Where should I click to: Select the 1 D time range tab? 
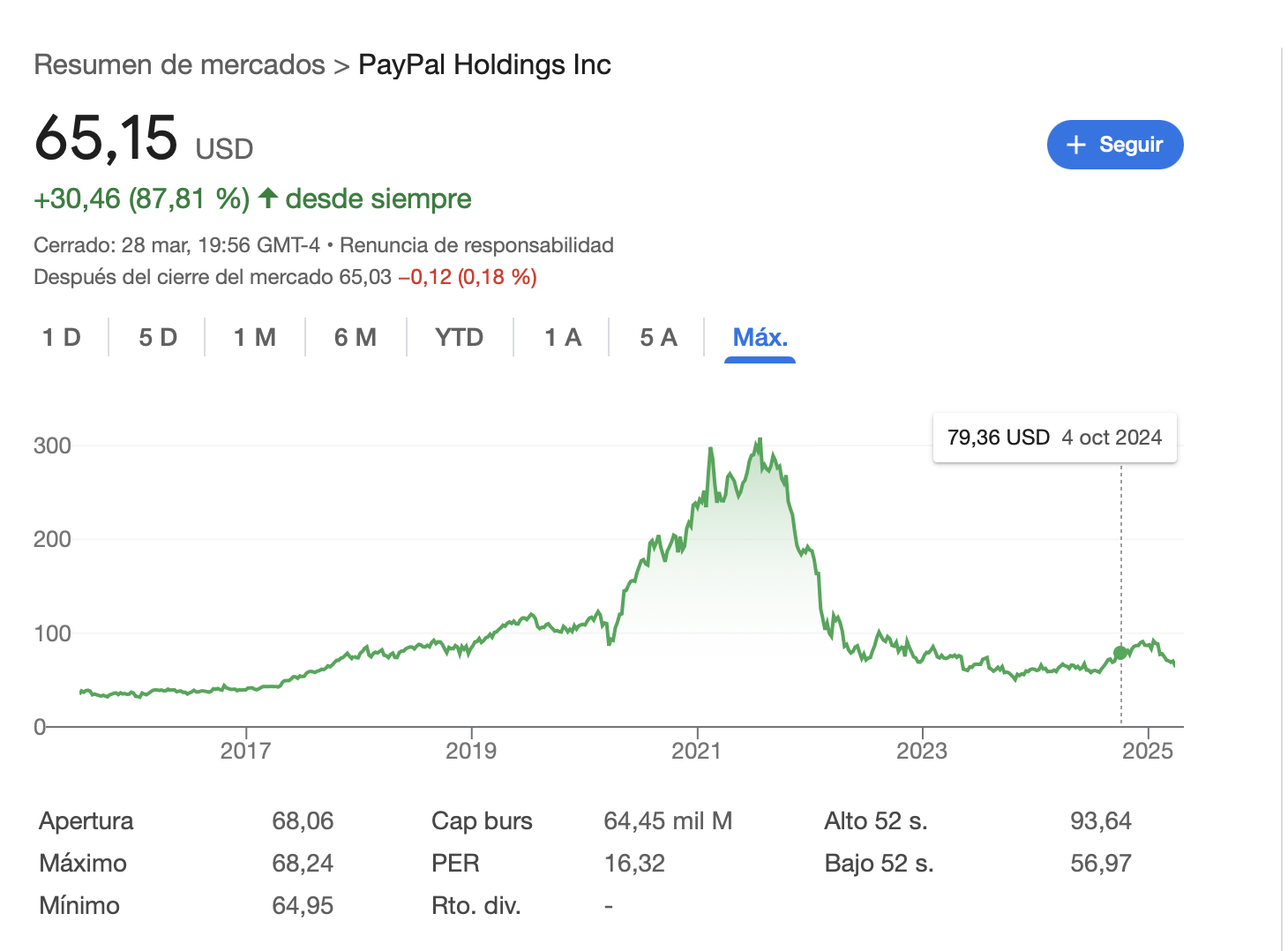[x=62, y=337]
